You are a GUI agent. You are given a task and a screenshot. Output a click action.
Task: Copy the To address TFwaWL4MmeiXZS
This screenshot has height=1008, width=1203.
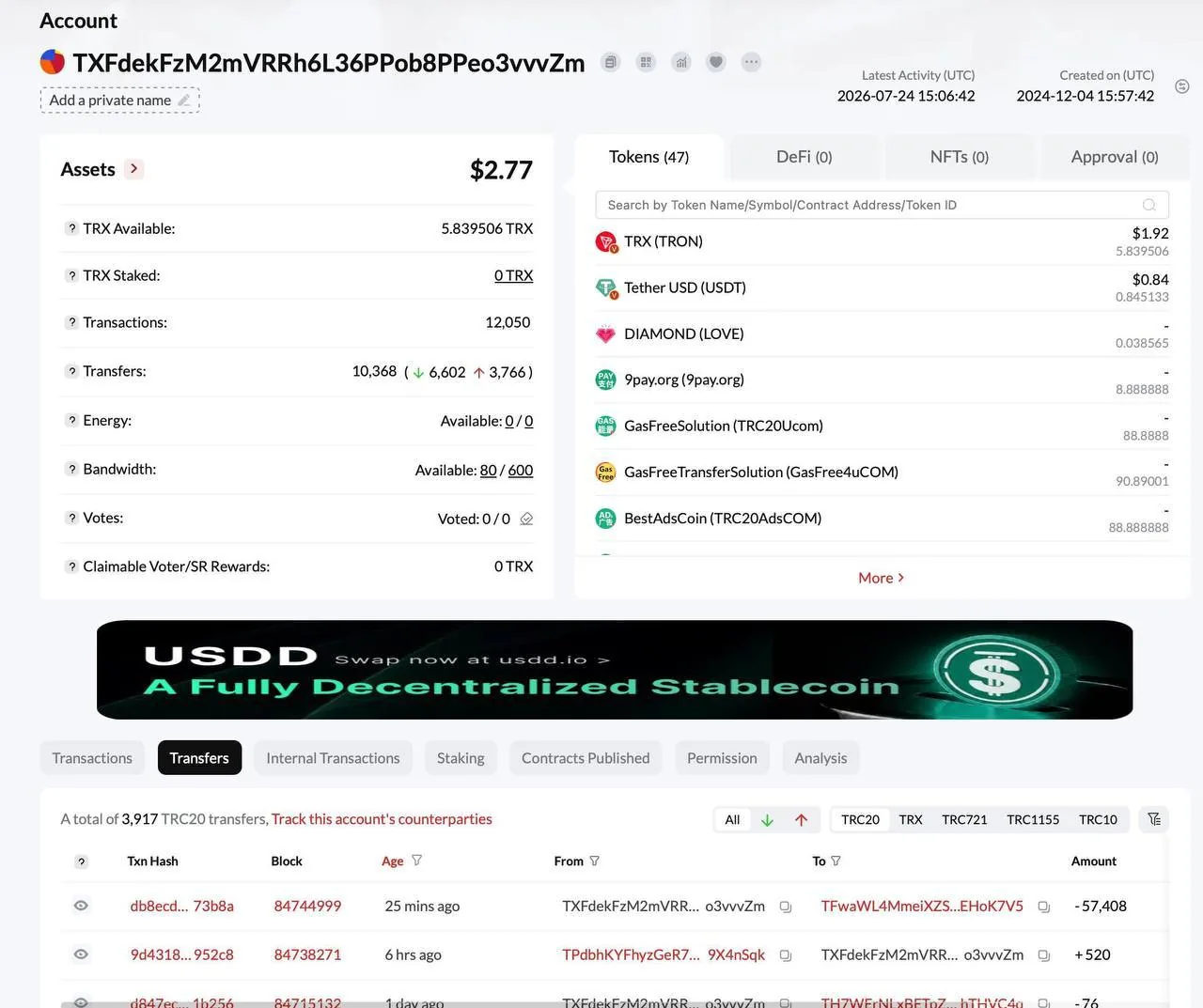[1043, 907]
